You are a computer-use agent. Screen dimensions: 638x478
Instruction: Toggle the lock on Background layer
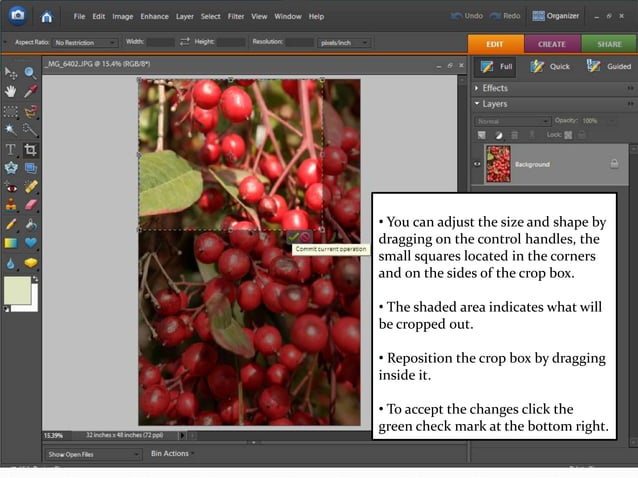[614, 164]
